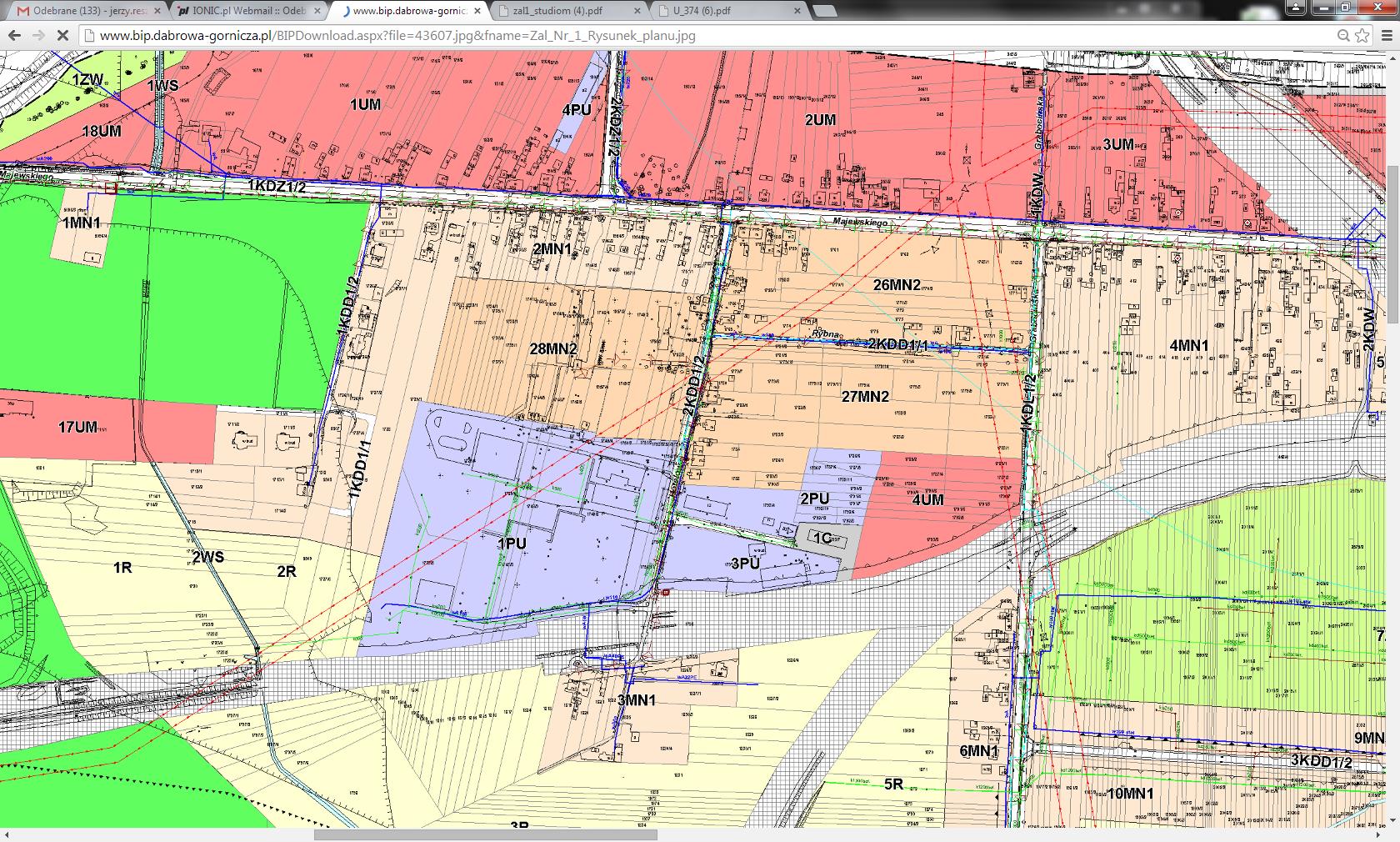
Task: Click the 18UM zone label
Action: pyautogui.click(x=102, y=132)
